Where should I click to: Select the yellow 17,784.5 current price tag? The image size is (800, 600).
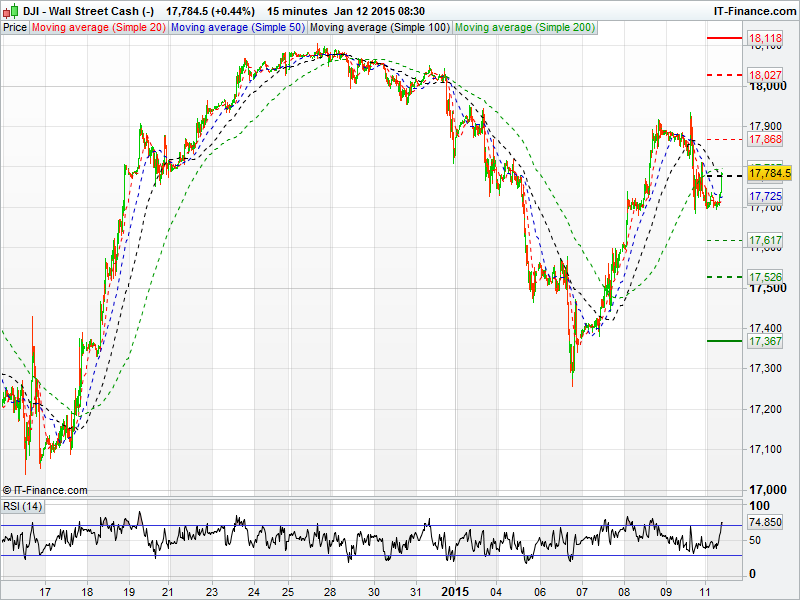[770, 173]
